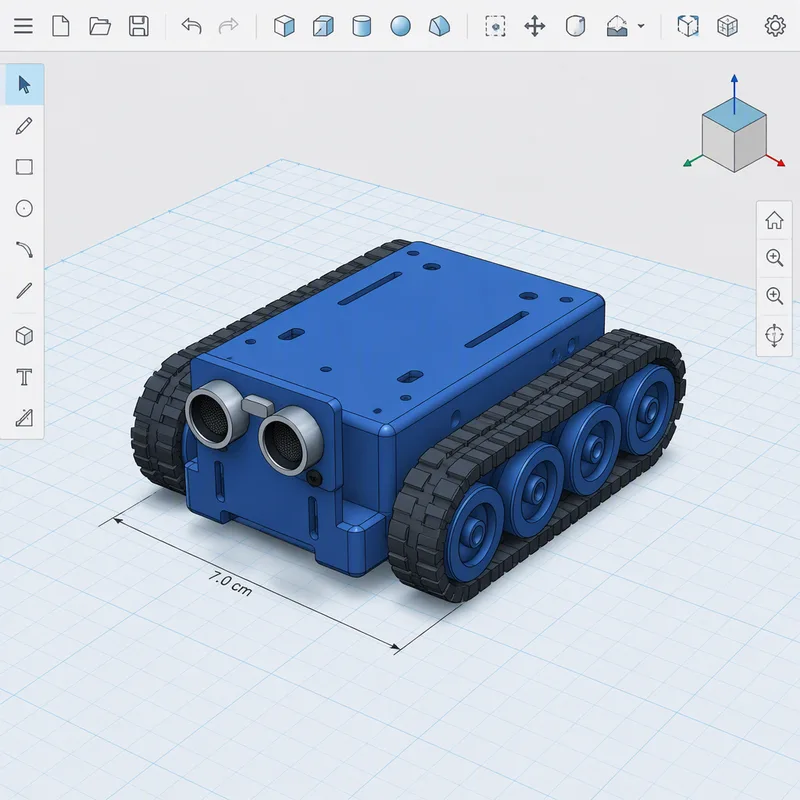
Task: Open a file with the folder icon
Action: coord(99,26)
